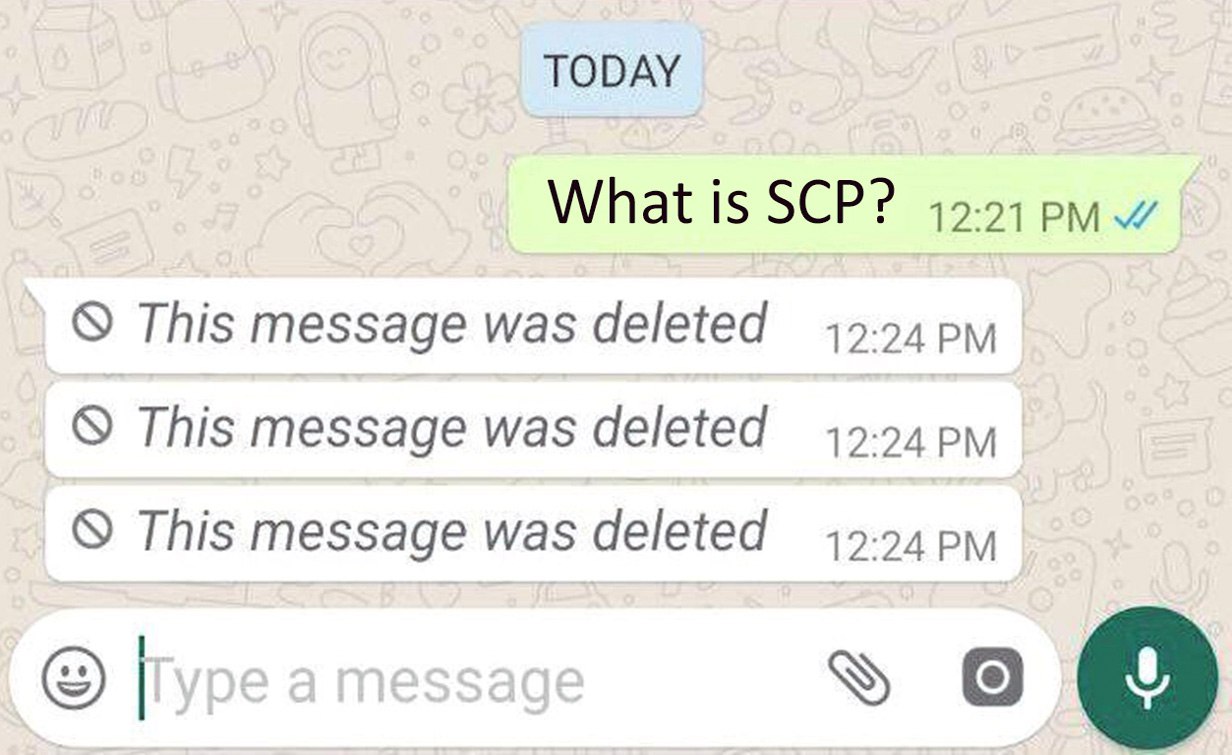Image resolution: width=1232 pixels, height=755 pixels.
Task: Tap the 12:24 PM time on middle deleted message
Action: point(911,442)
